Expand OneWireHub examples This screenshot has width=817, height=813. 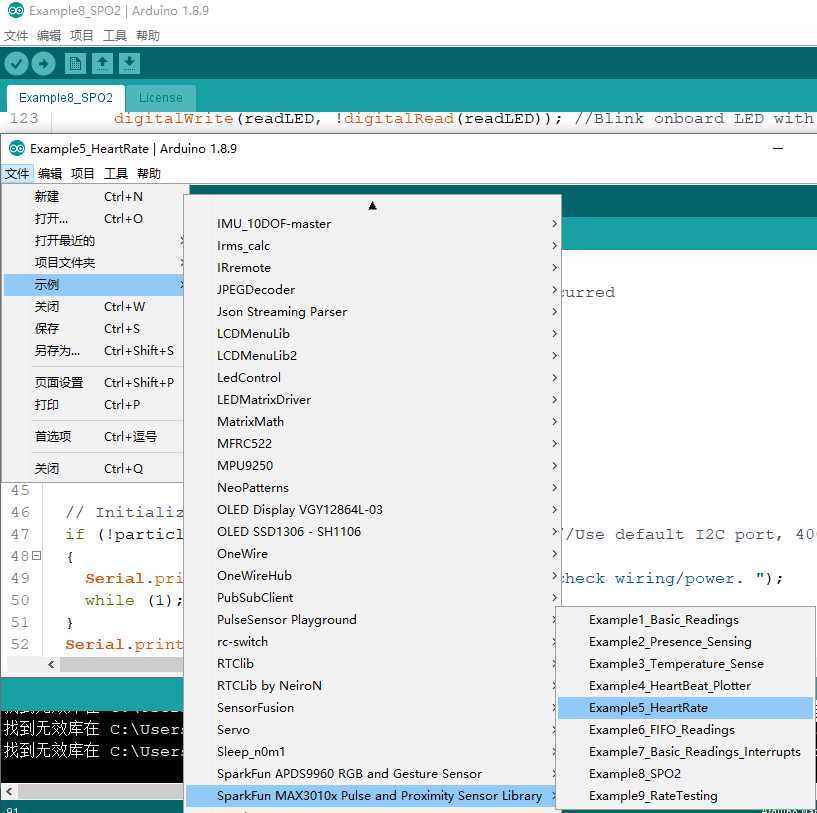pyautogui.click(x=373, y=576)
